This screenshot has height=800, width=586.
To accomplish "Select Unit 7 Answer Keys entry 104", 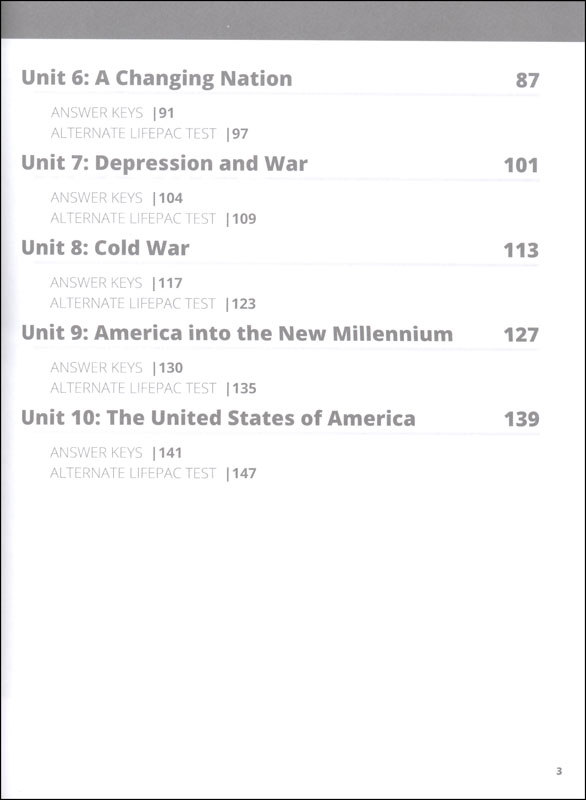I will pyautogui.click(x=116, y=198).
